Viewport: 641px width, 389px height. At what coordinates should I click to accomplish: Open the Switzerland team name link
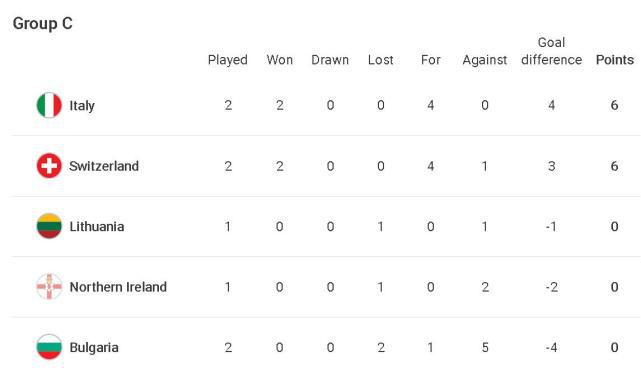(x=104, y=166)
